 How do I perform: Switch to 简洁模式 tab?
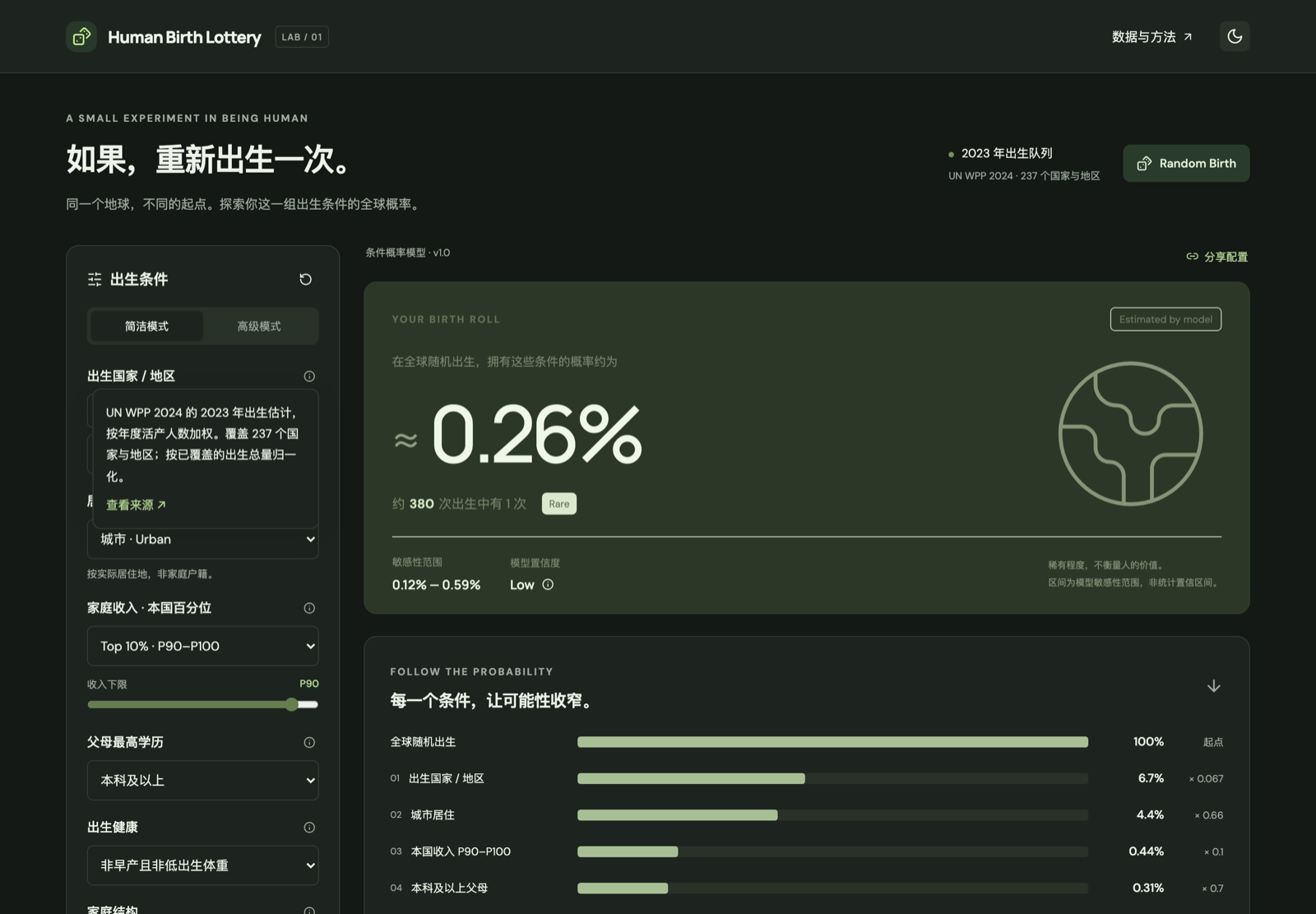click(146, 327)
